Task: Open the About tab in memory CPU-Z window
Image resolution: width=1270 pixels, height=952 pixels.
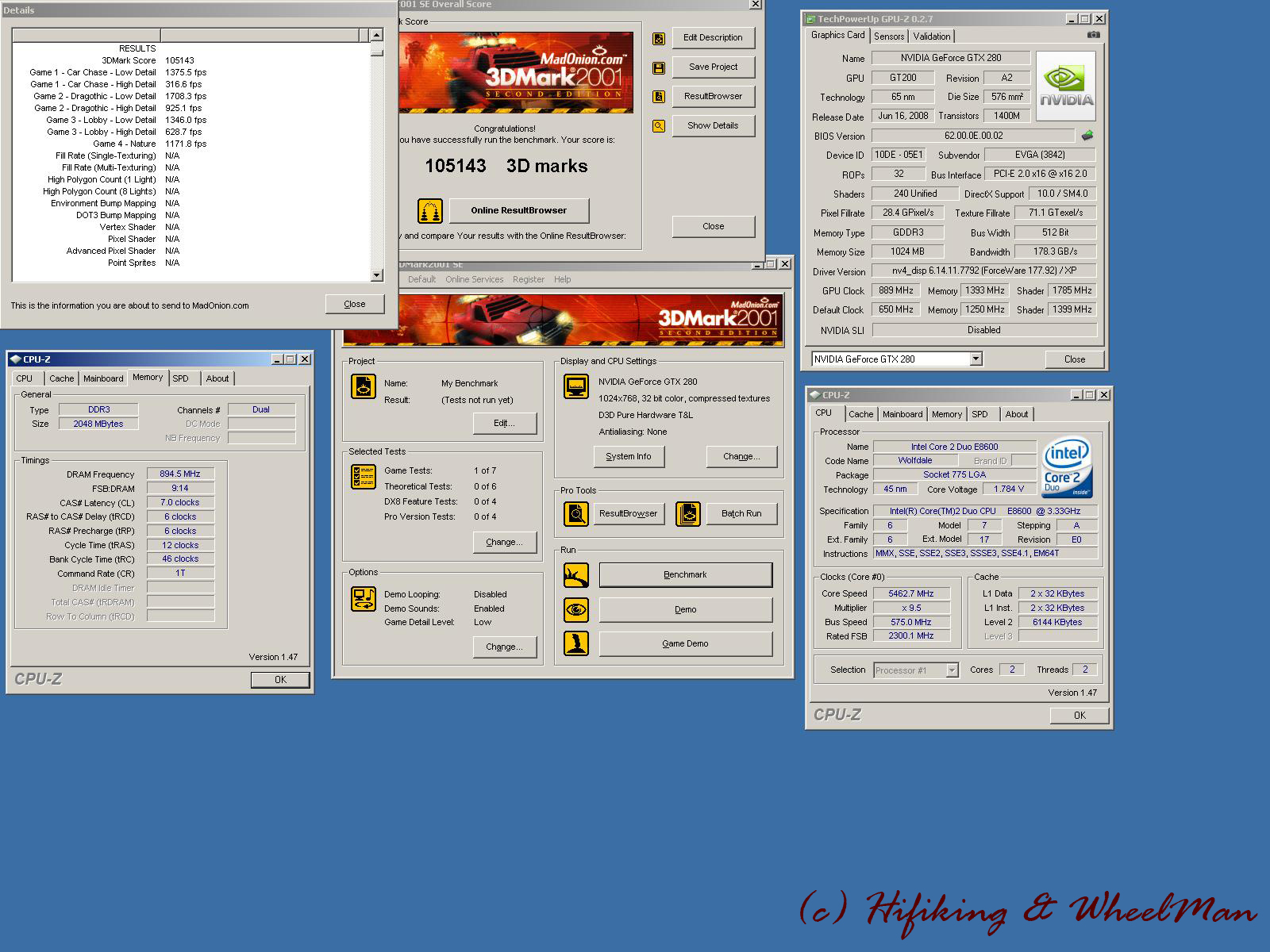Action: click(217, 378)
